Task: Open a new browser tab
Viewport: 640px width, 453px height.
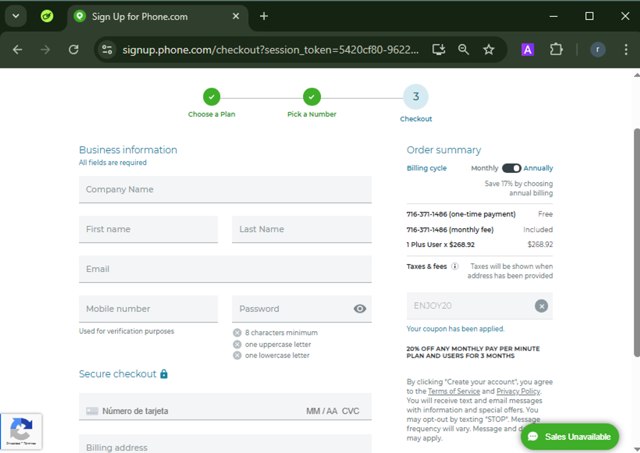Action: pyautogui.click(x=264, y=16)
